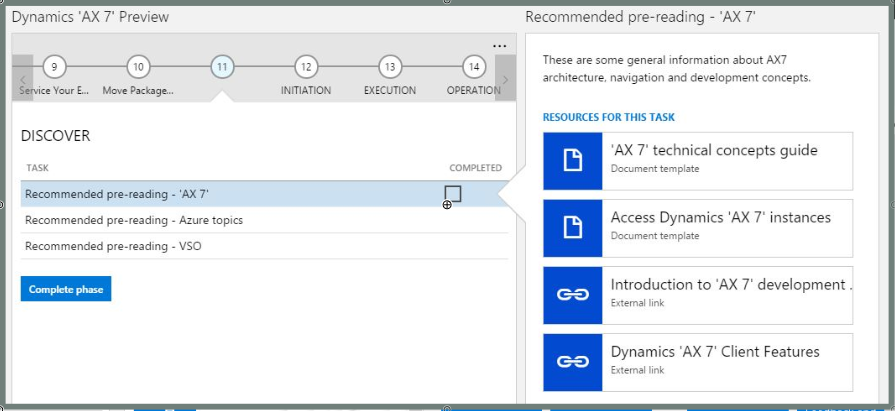Click the EXECUTION phase label
This screenshot has height=411, width=895.
390,90
